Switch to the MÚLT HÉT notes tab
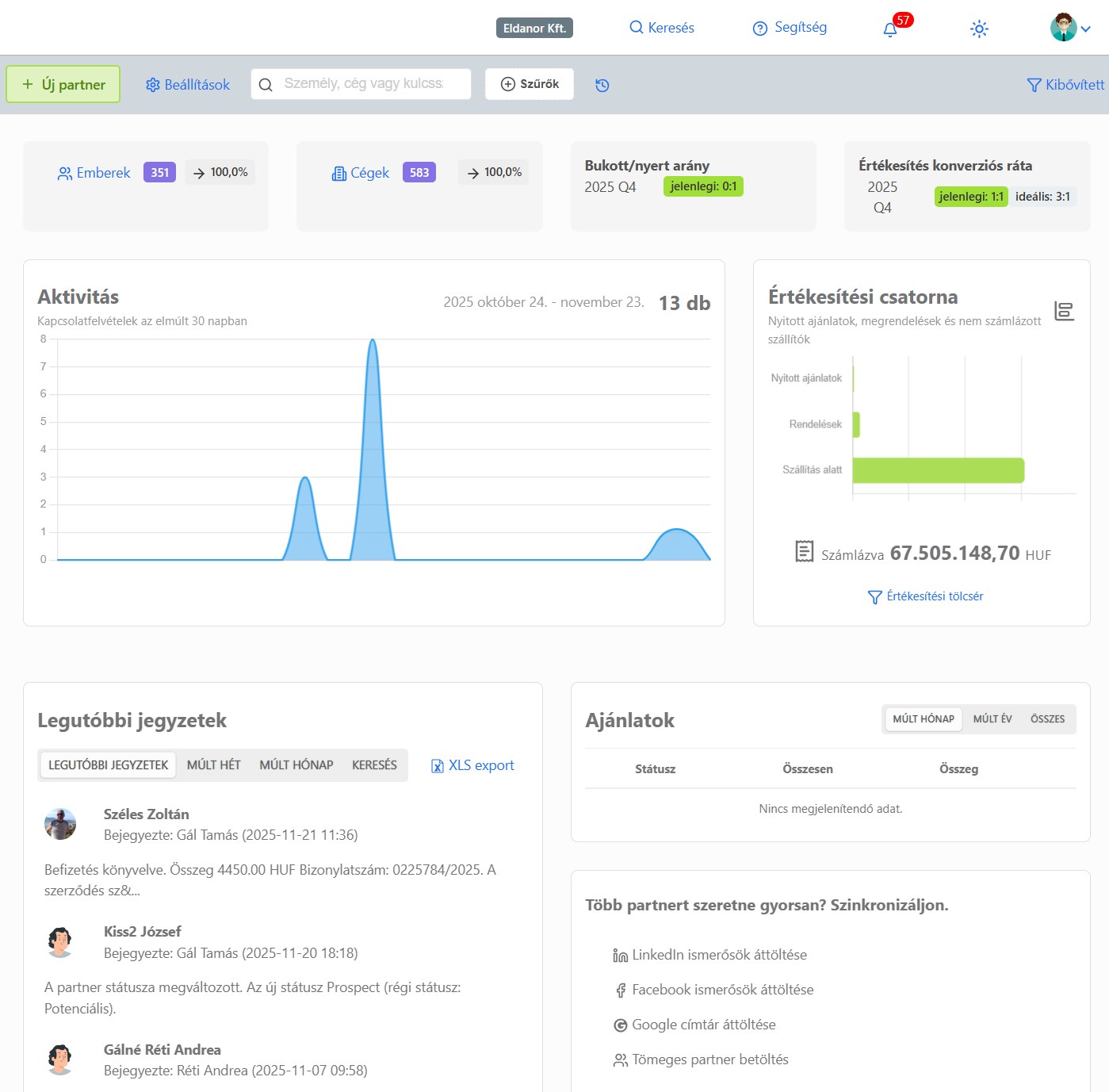 pos(213,765)
